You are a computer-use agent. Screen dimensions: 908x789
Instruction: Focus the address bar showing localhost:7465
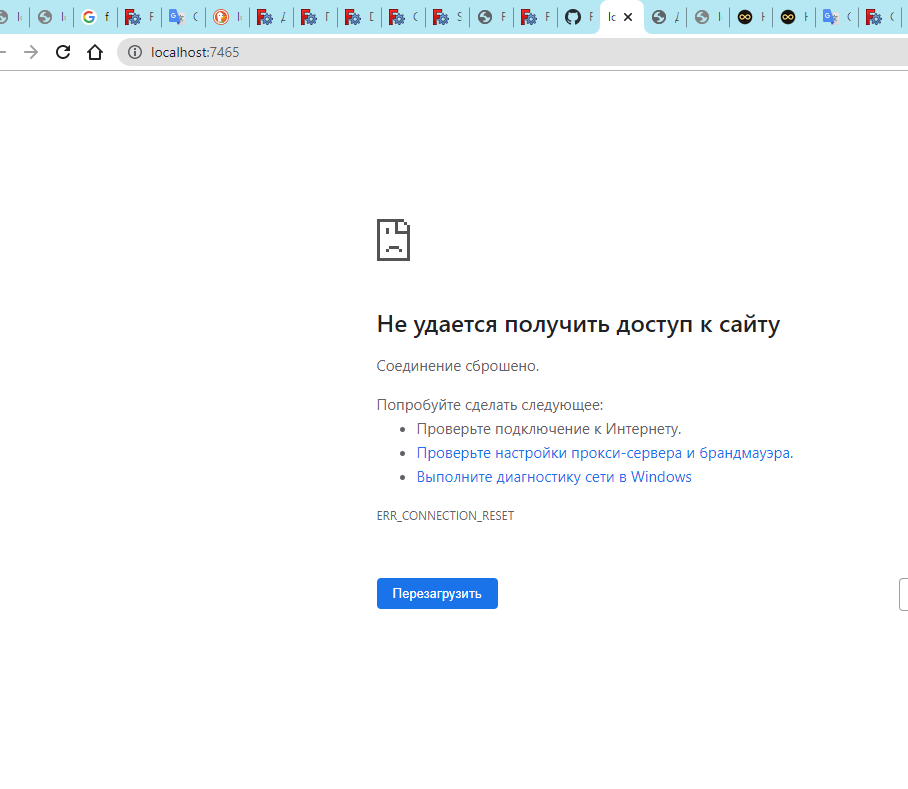500,52
